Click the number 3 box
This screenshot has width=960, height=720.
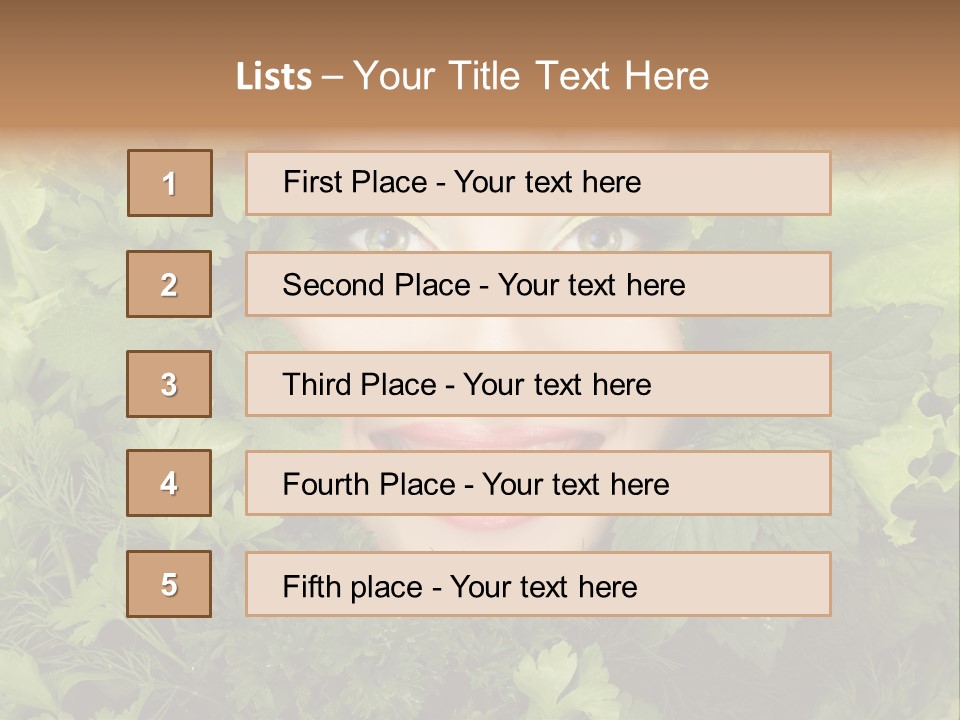(x=169, y=384)
